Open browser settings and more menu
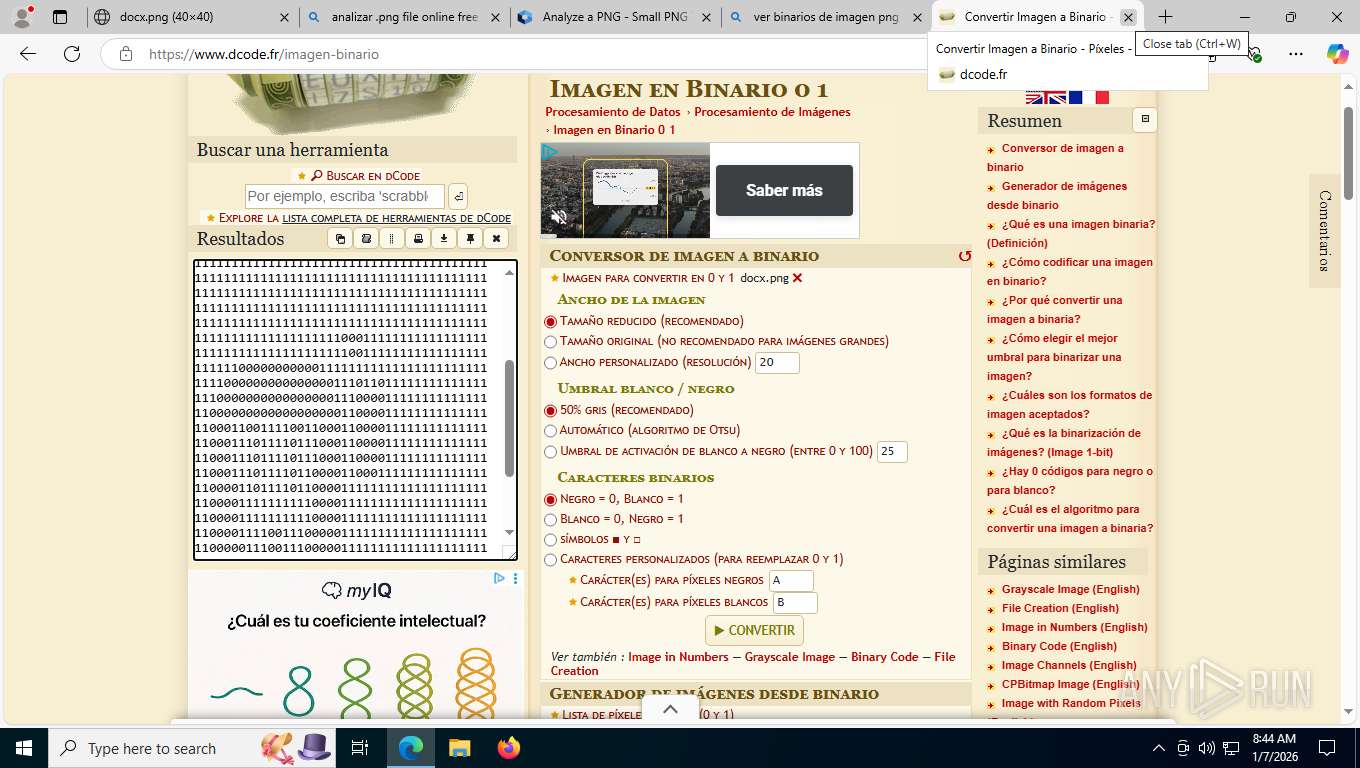 (1295, 54)
